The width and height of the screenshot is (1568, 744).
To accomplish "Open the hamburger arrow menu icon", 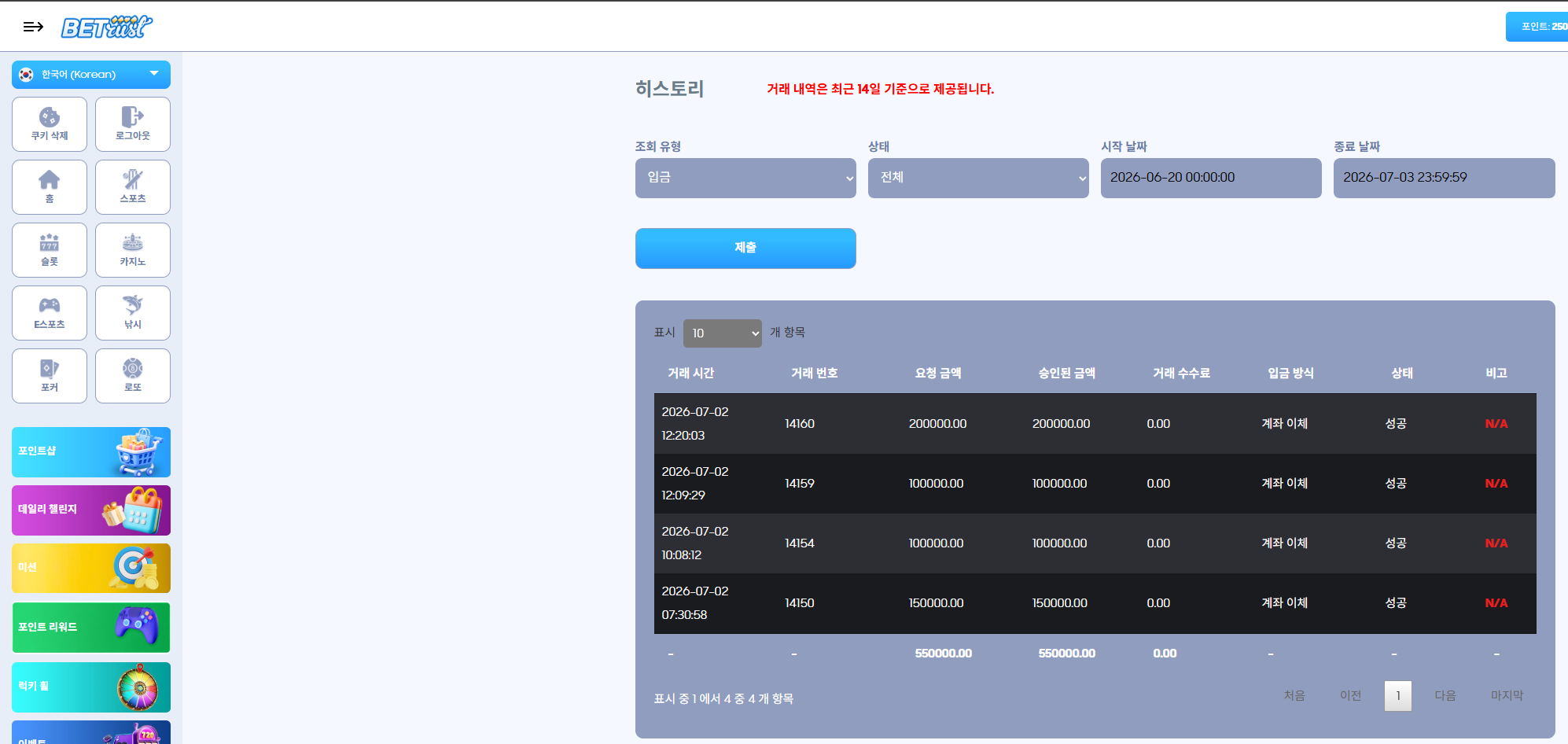I will coord(33,27).
